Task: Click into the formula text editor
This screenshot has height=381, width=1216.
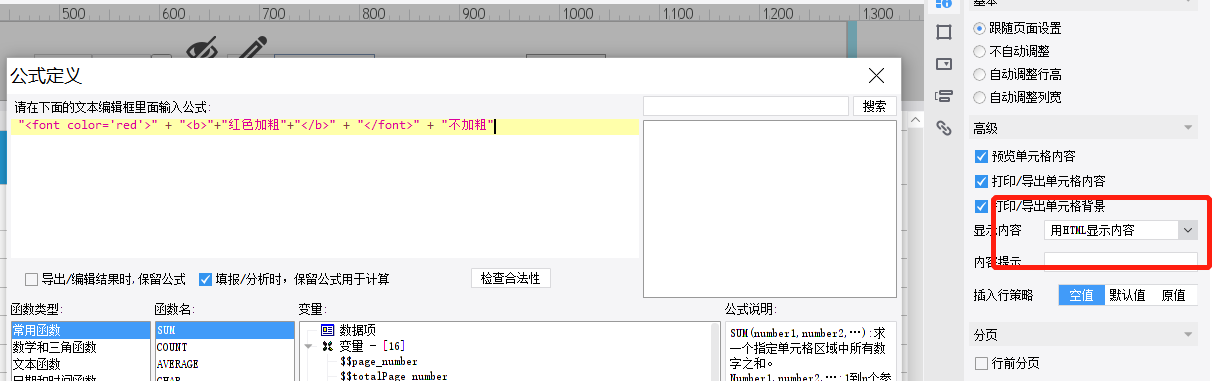Action: (x=326, y=188)
